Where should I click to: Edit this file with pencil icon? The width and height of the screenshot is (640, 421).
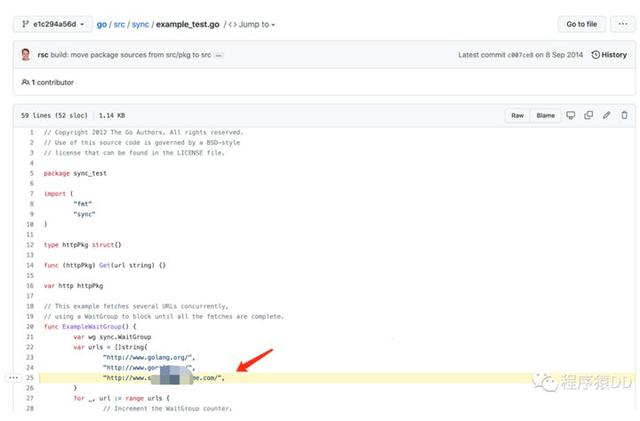click(x=607, y=115)
